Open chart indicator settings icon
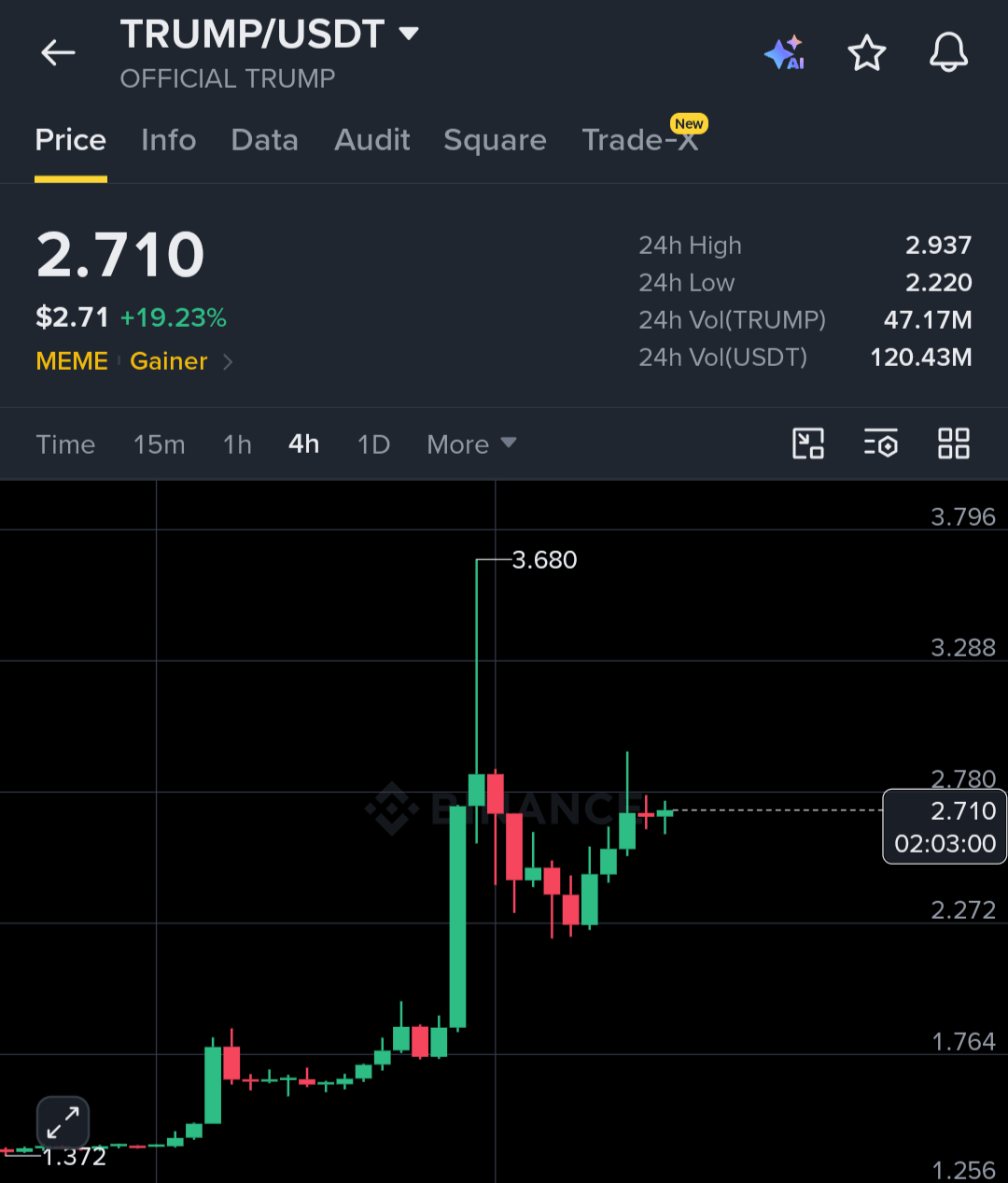The image size is (1008, 1183). 881,444
